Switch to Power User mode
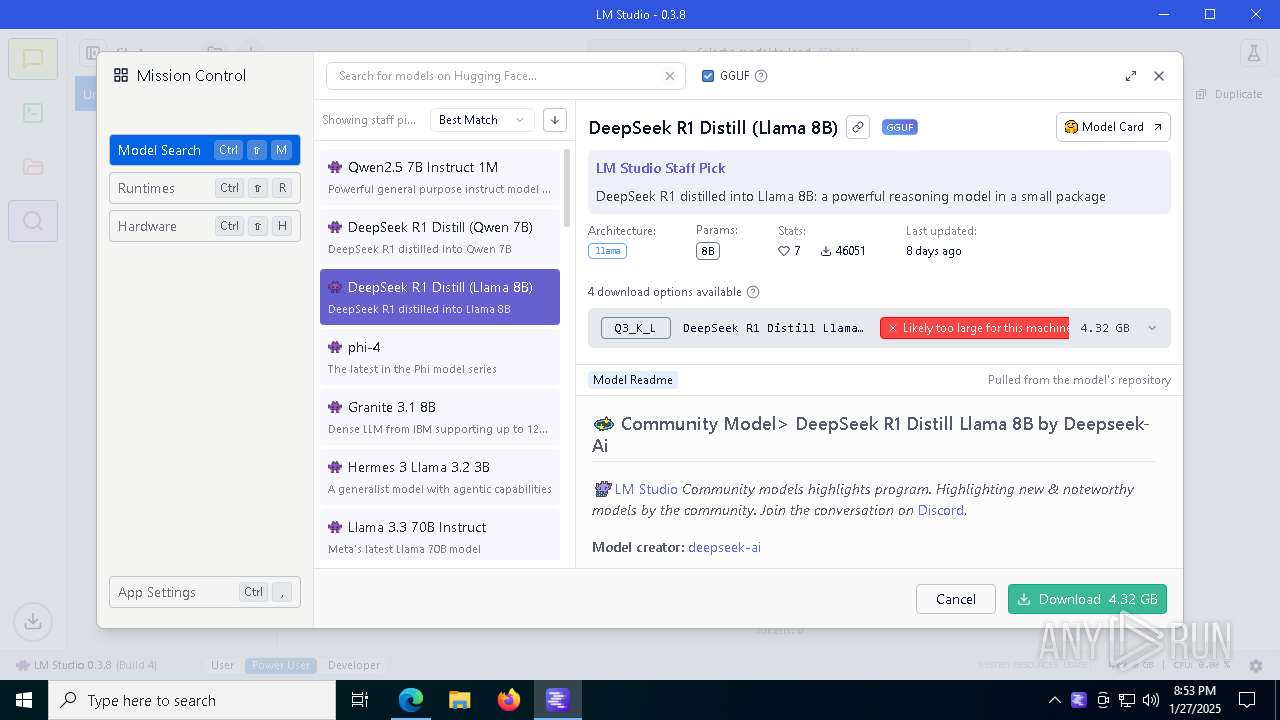The image size is (1280, 720). click(x=281, y=665)
